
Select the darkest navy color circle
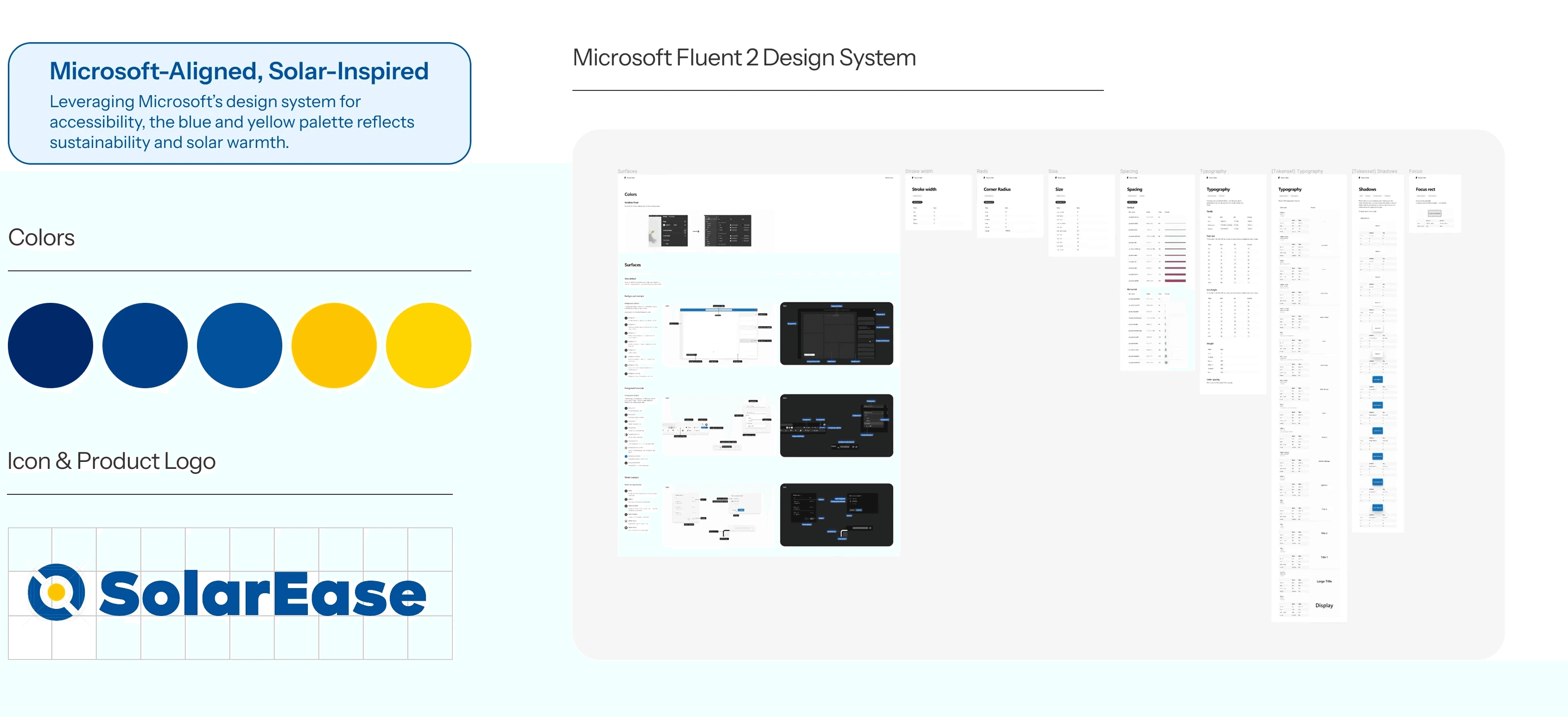51,346
